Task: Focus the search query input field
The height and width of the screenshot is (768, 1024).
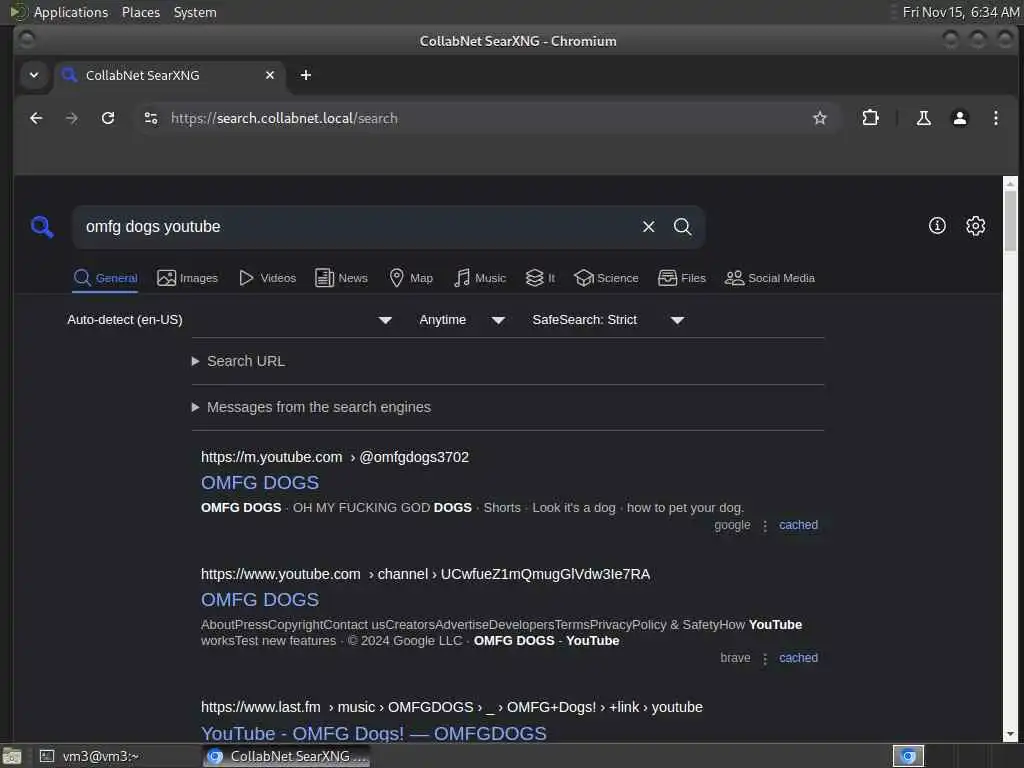Action: point(356,227)
